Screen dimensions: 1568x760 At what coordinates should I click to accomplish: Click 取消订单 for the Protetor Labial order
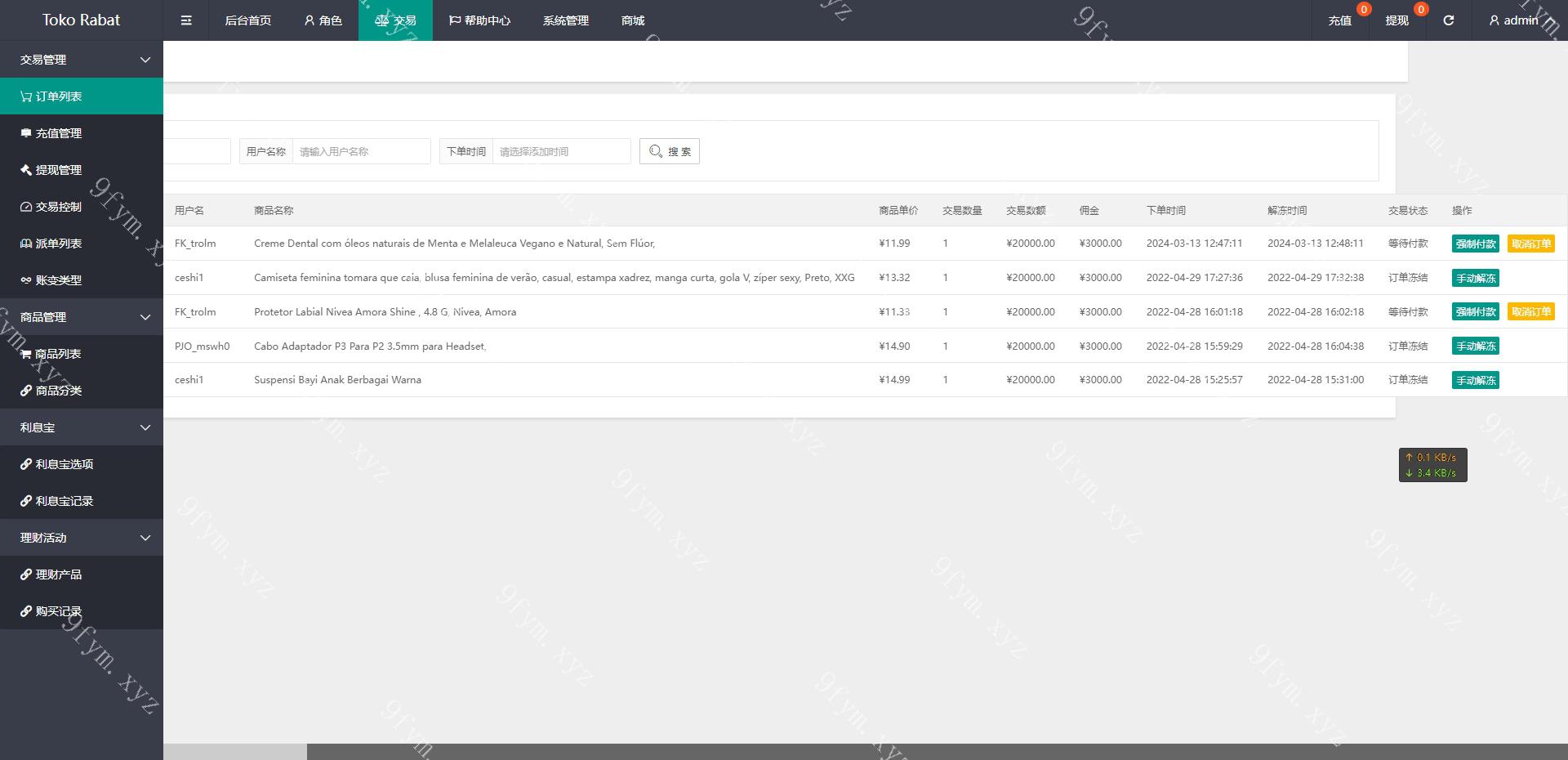[1531, 311]
